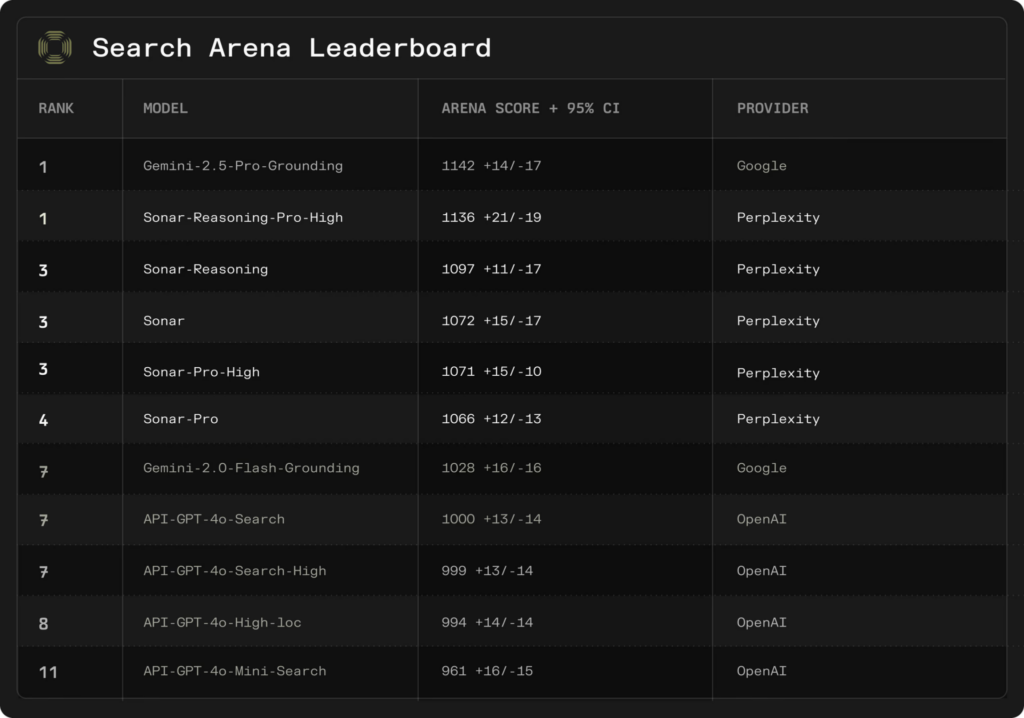Open the Gemini-2.0-Flash-Grounding model entry
Viewport: 1024px width, 718px height.
point(251,468)
